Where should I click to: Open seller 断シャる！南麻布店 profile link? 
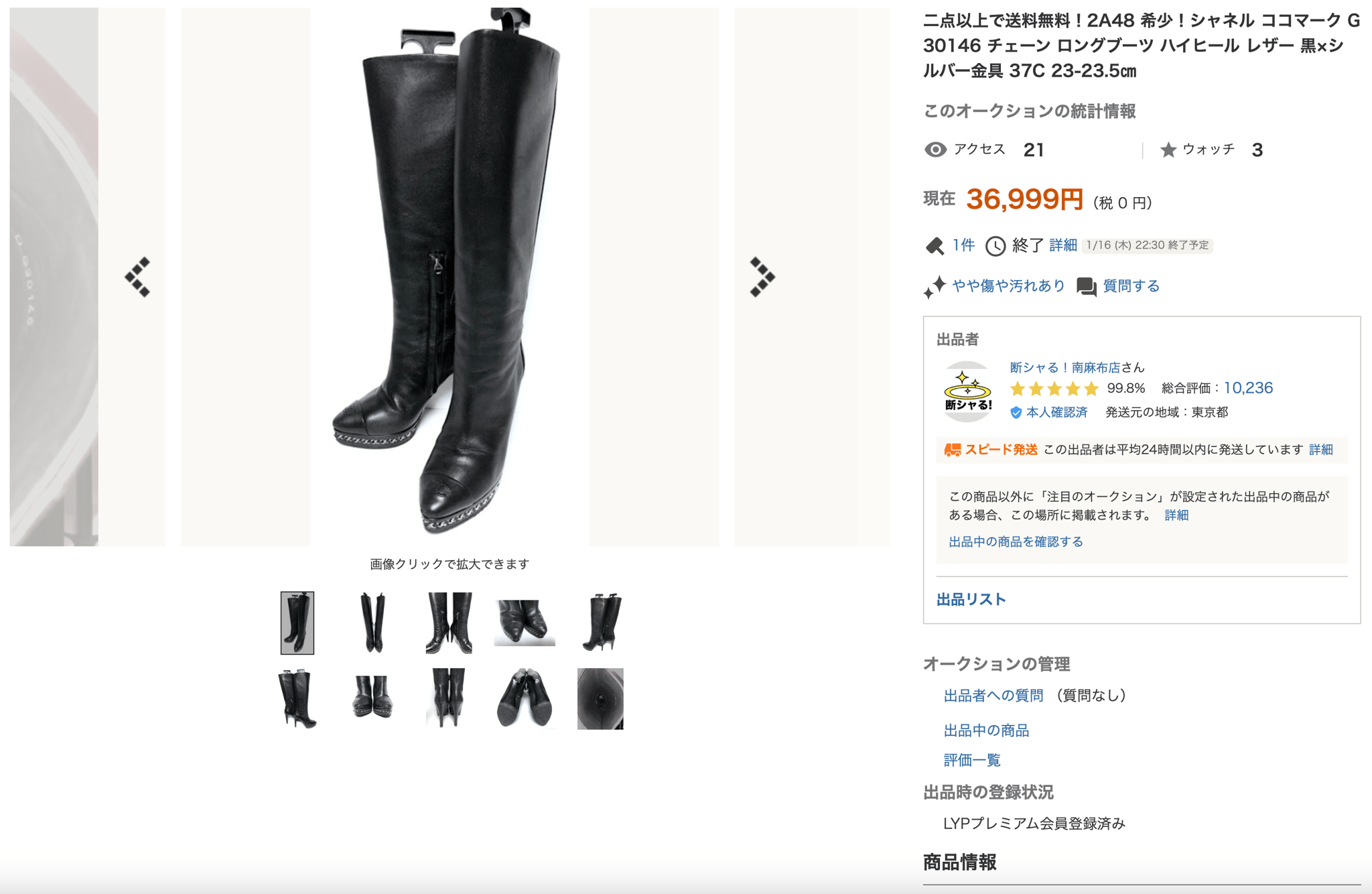(x=1065, y=367)
